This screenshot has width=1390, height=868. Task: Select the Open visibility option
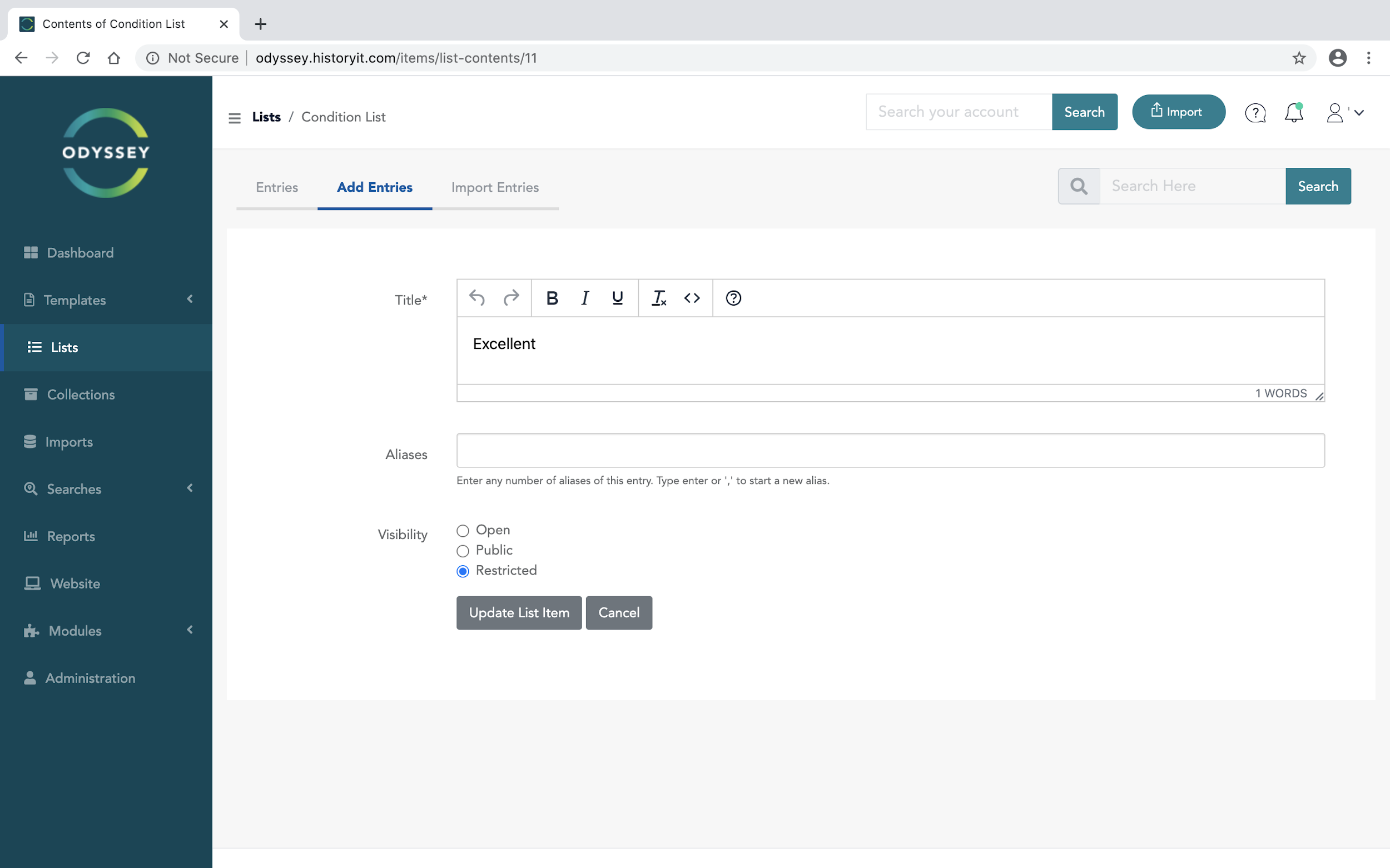tap(463, 531)
